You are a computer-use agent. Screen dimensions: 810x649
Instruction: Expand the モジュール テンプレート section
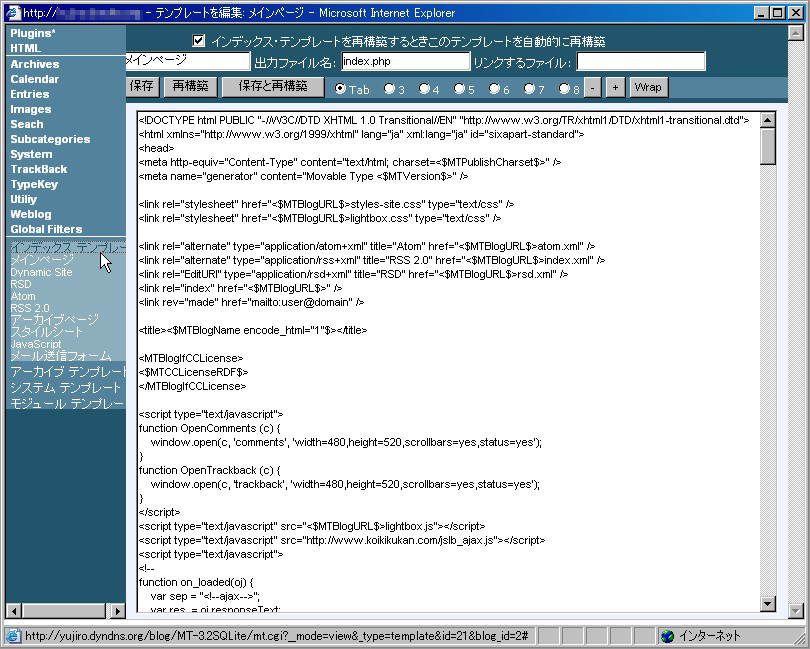point(68,404)
